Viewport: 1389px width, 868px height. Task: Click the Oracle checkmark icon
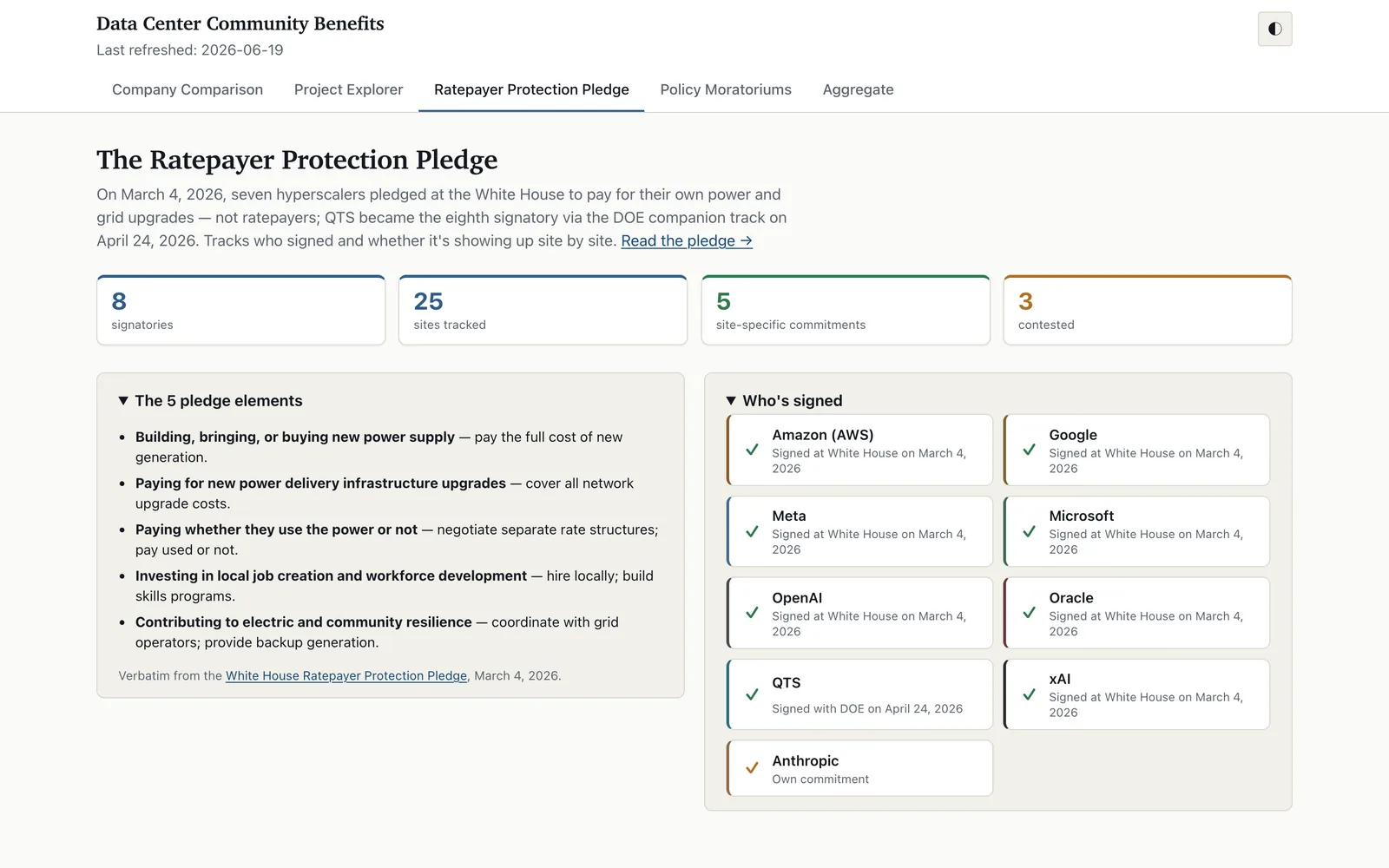[x=1029, y=613]
